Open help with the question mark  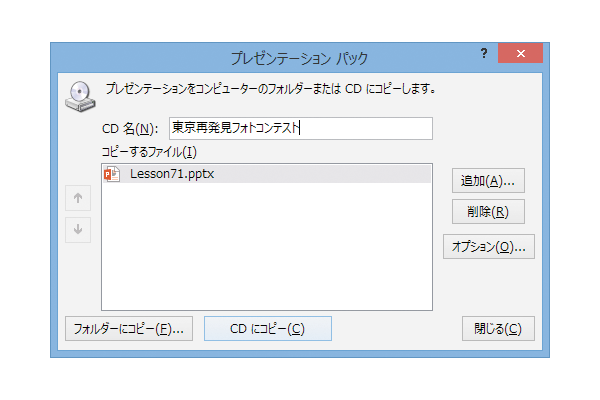[484, 53]
